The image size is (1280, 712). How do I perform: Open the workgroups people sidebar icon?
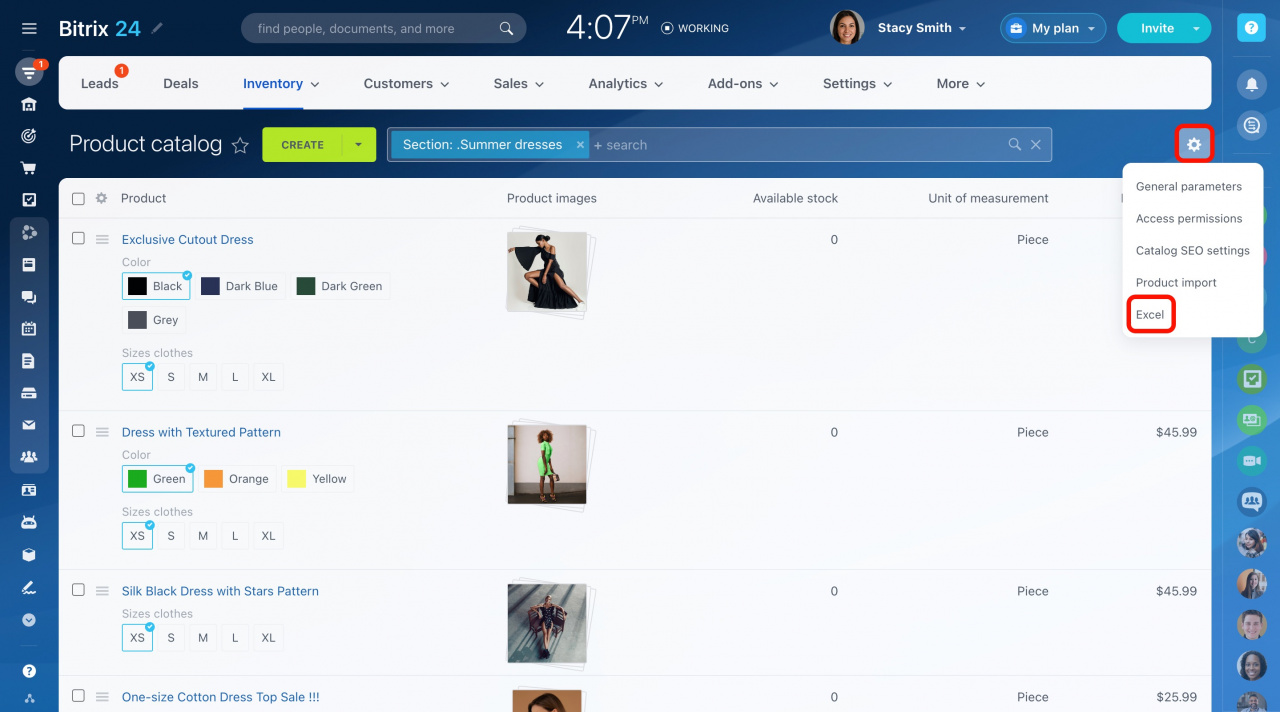(29, 457)
